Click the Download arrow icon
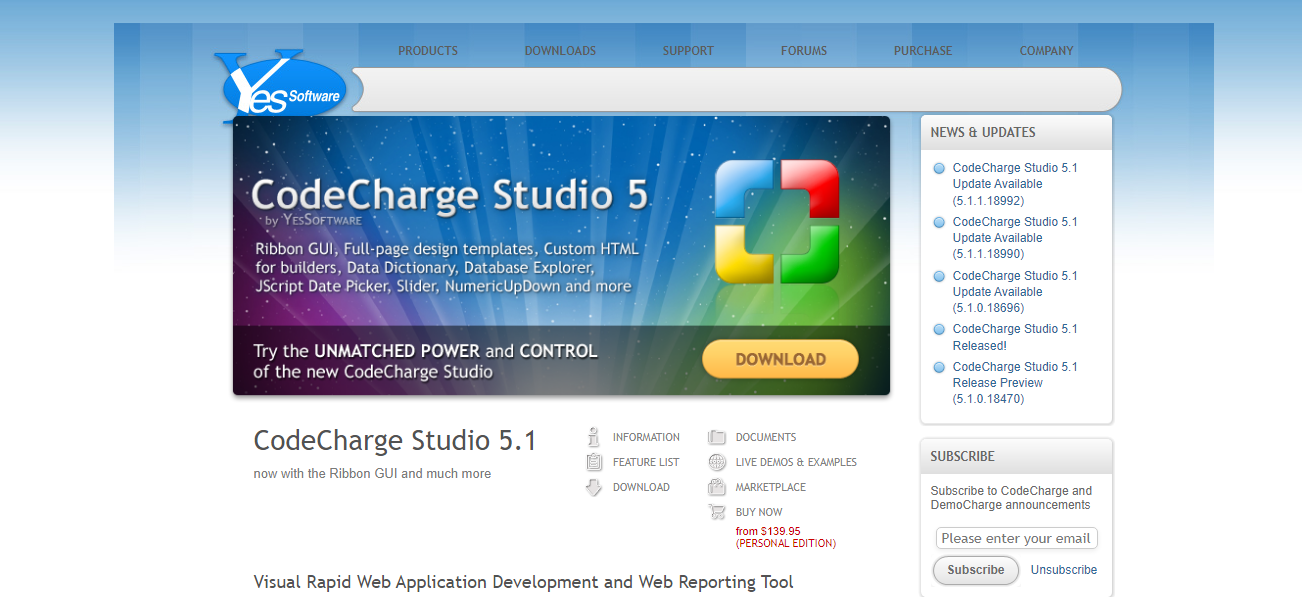 tap(594, 486)
